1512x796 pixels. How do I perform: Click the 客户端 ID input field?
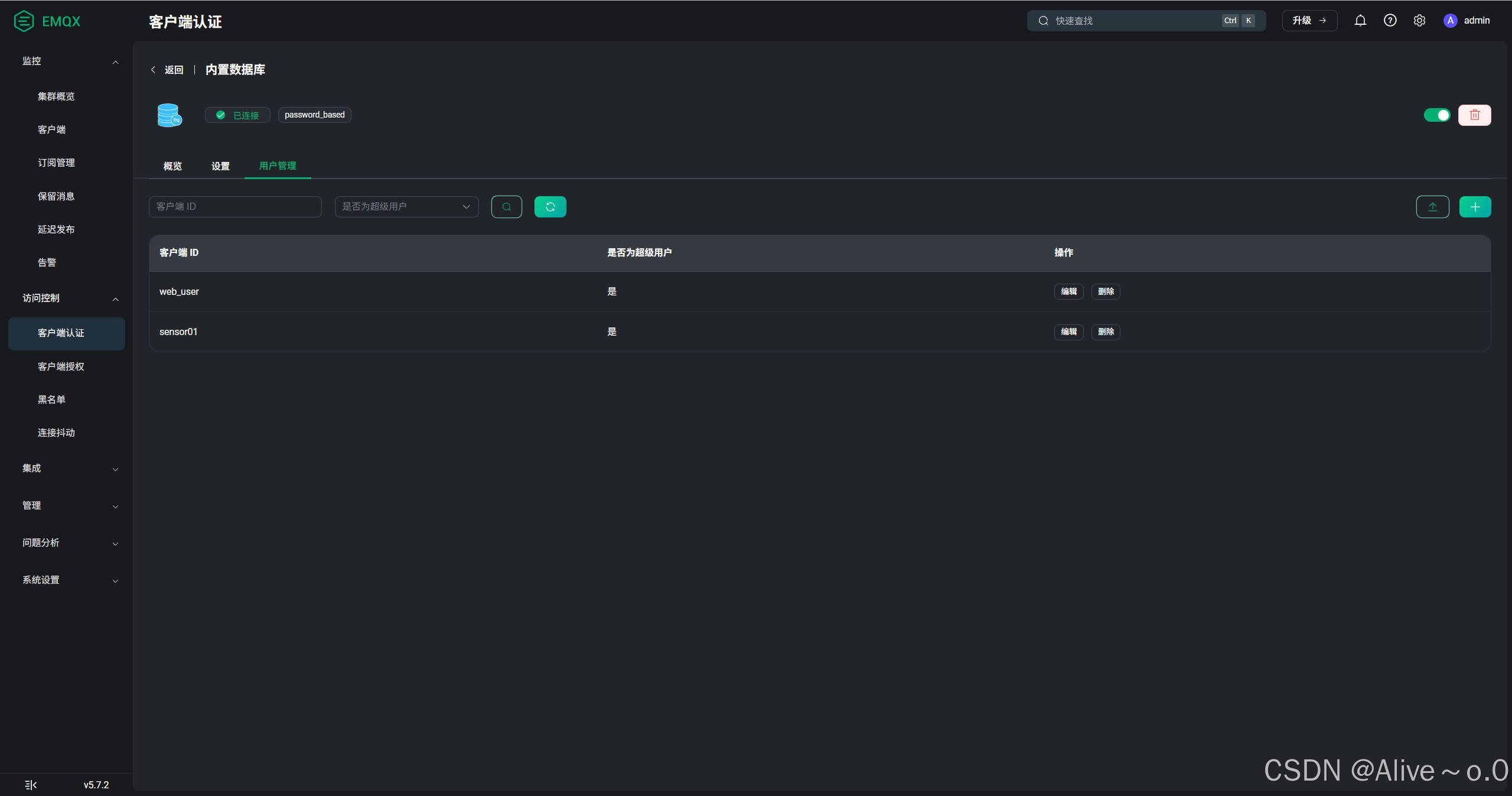(235, 207)
